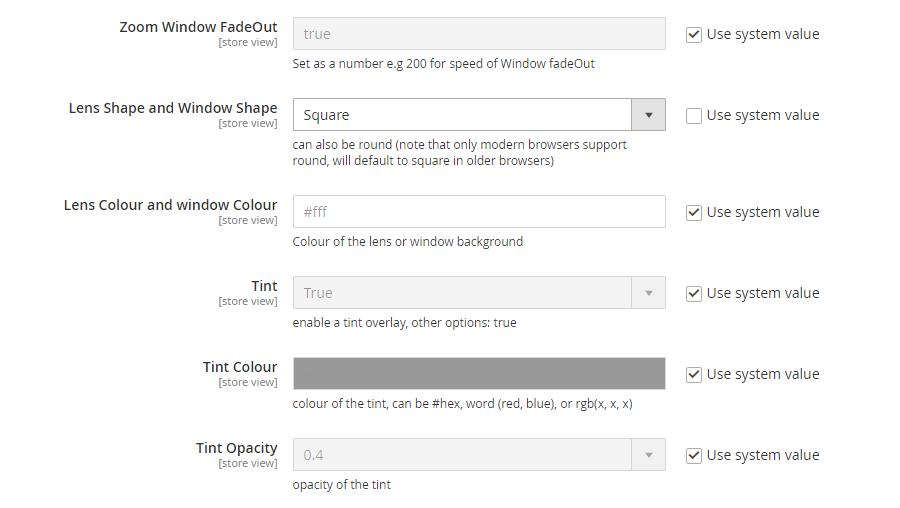Viewport: 900px width, 508px height.
Task: Toggle Use system value for Tint
Action: point(693,293)
